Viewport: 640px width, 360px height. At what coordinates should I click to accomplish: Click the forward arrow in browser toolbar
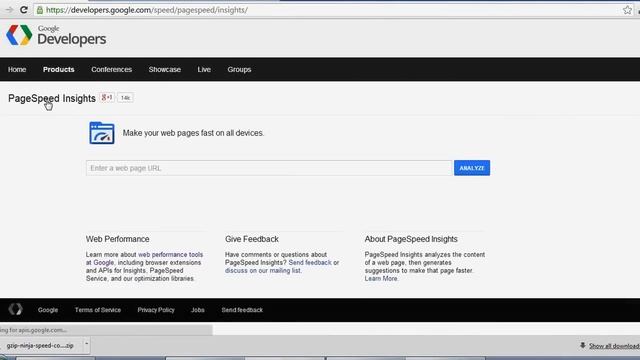pyautogui.click(x=9, y=10)
